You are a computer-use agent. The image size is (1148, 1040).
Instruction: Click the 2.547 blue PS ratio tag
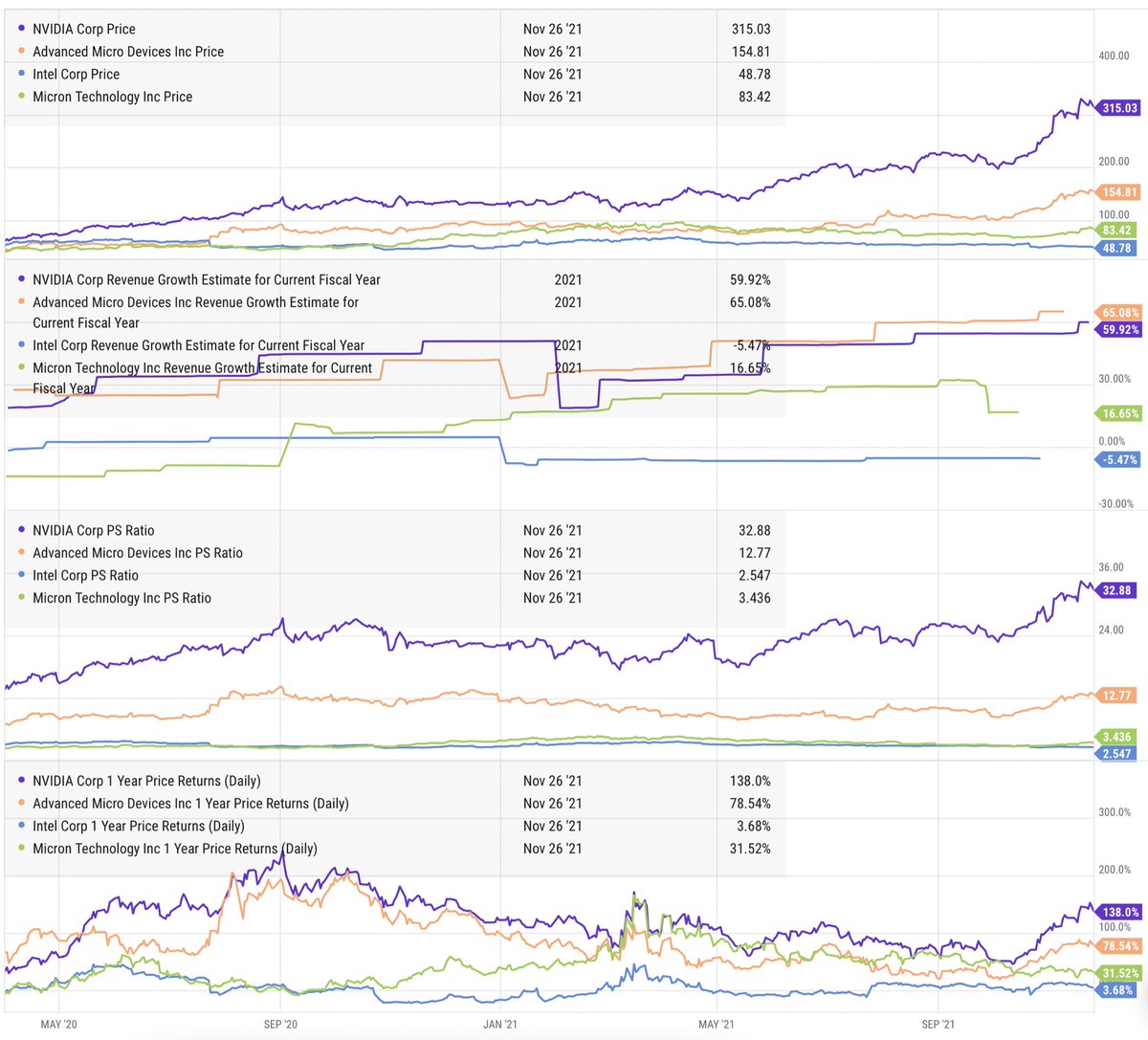(x=1115, y=754)
